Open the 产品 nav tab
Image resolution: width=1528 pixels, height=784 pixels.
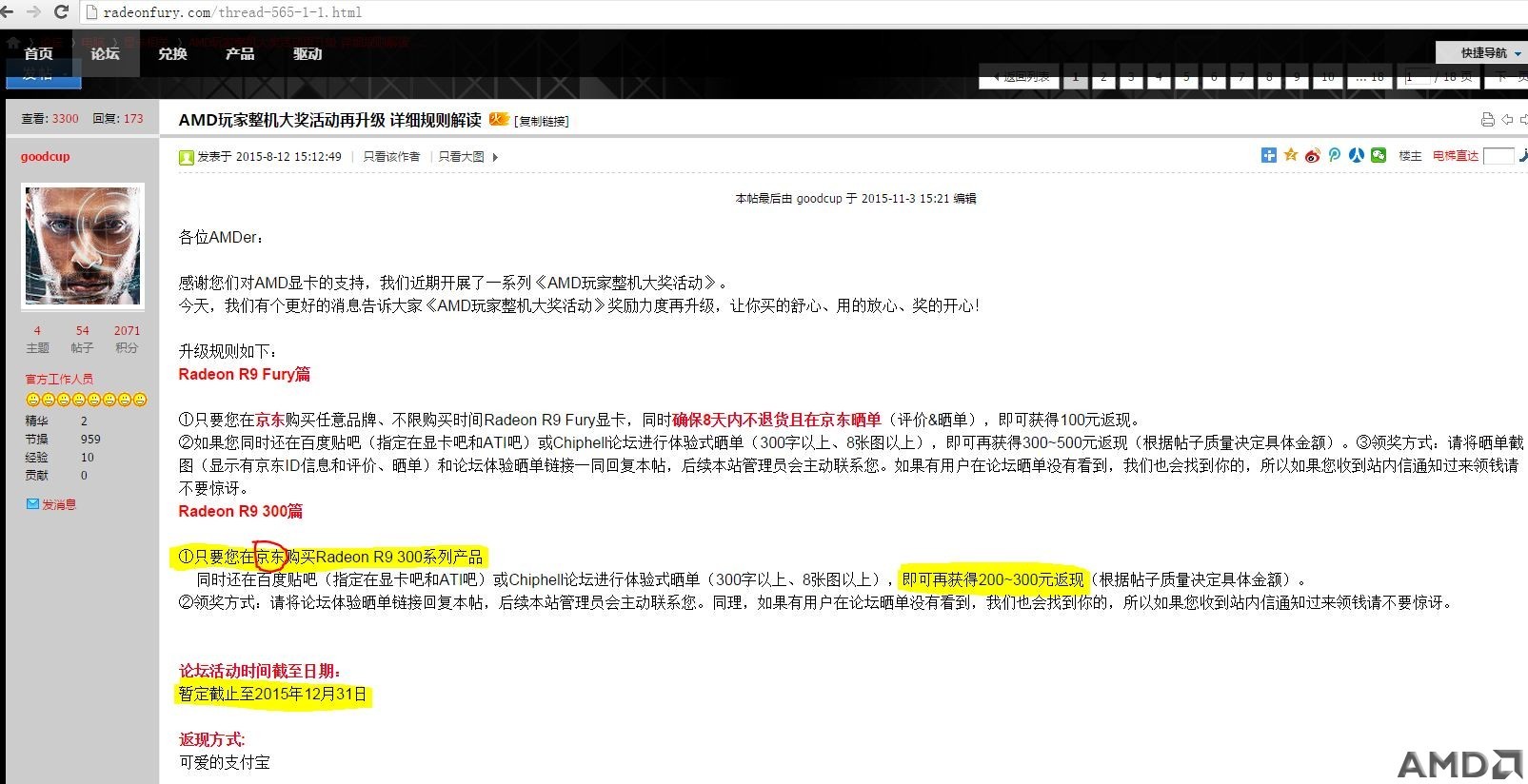[x=240, y=54]
